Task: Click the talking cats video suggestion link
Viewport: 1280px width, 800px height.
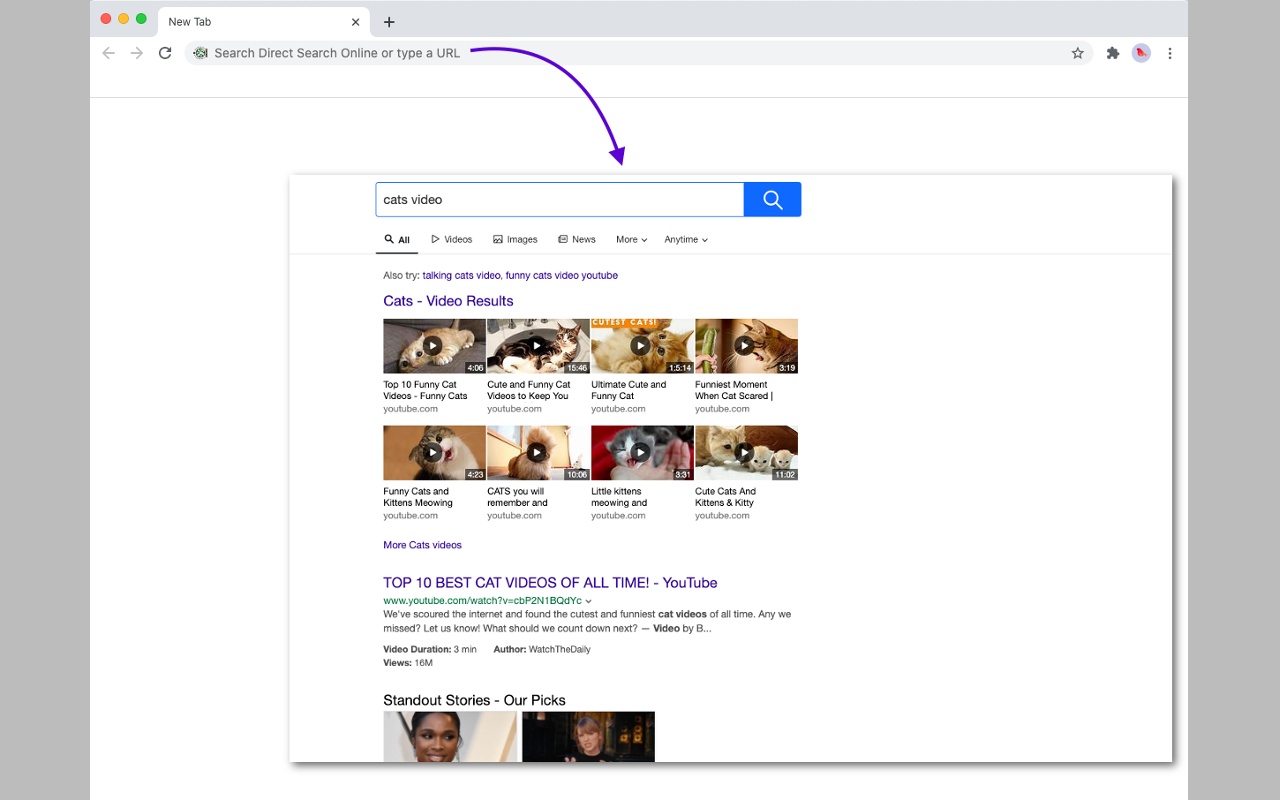Action: 461,274
